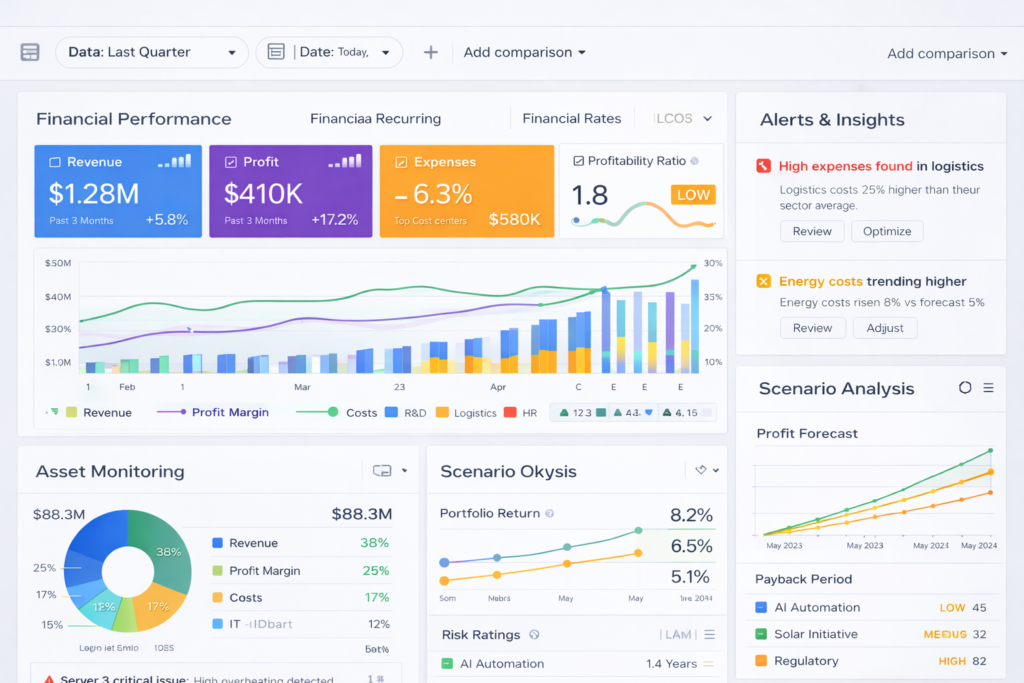Click the orange Energy costs alert icon
This screenshot has width=1024, height=683.
[x=764, y=282]
